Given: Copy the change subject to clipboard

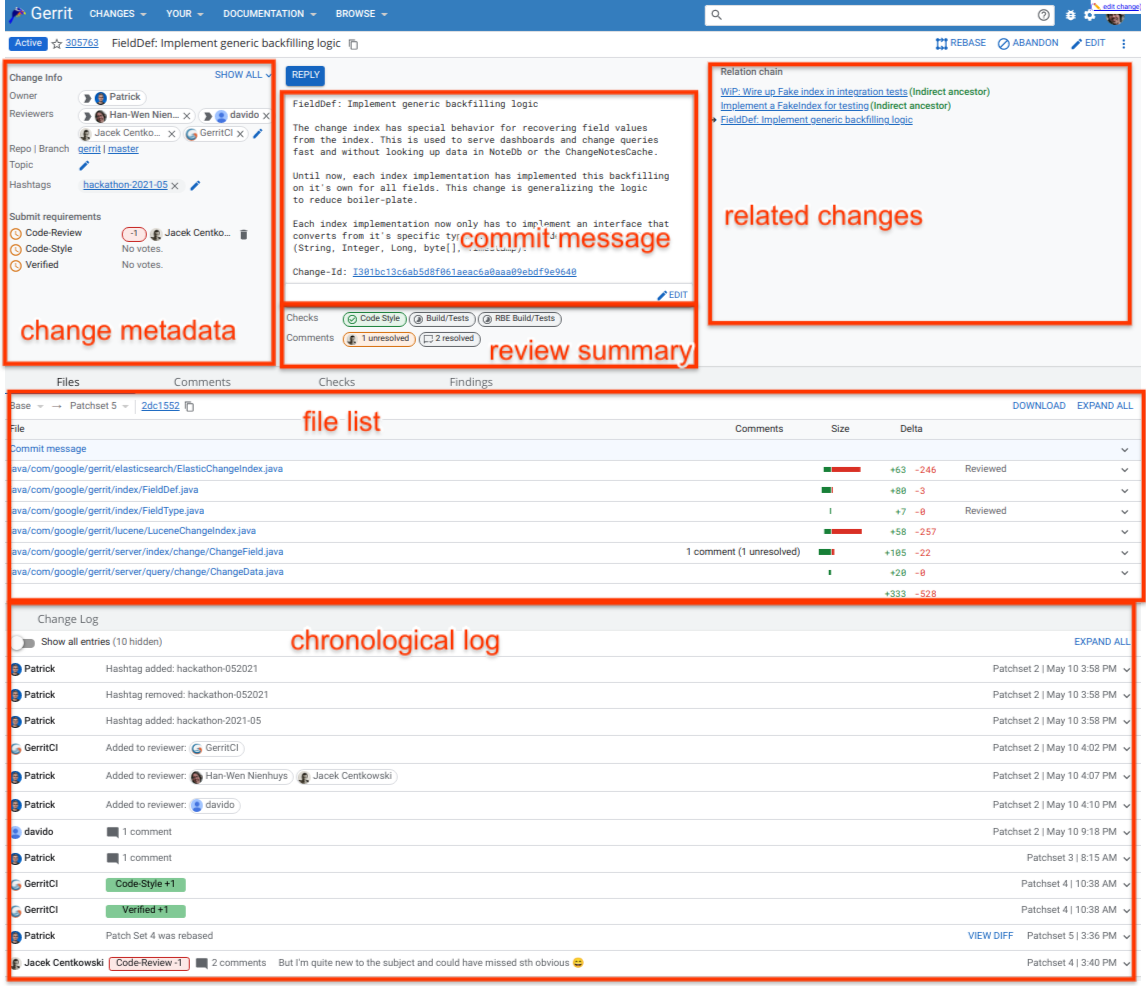Looking at the screenshot, I should tap(352, 44).
